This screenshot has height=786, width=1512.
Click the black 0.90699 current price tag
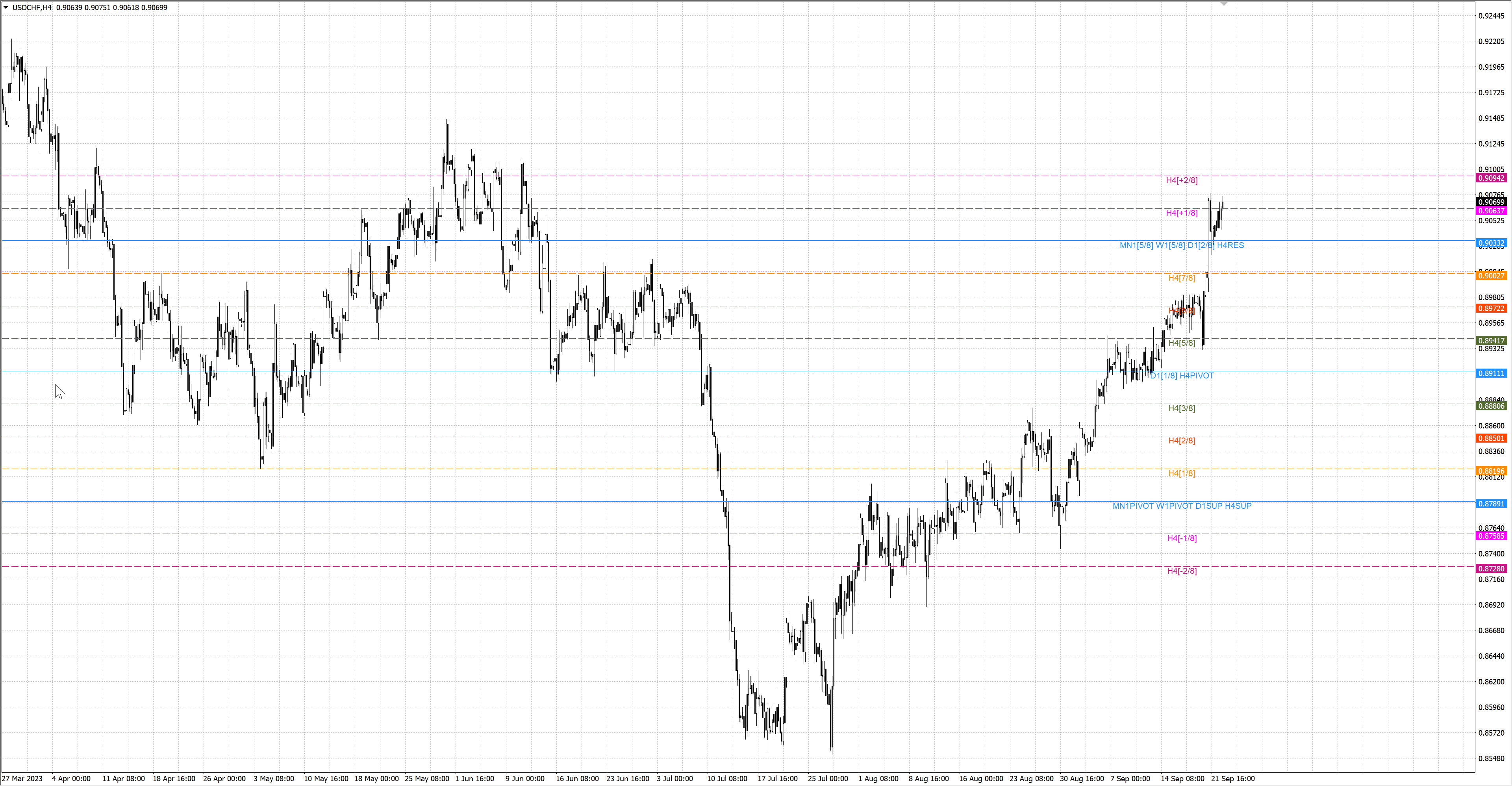1492,202
